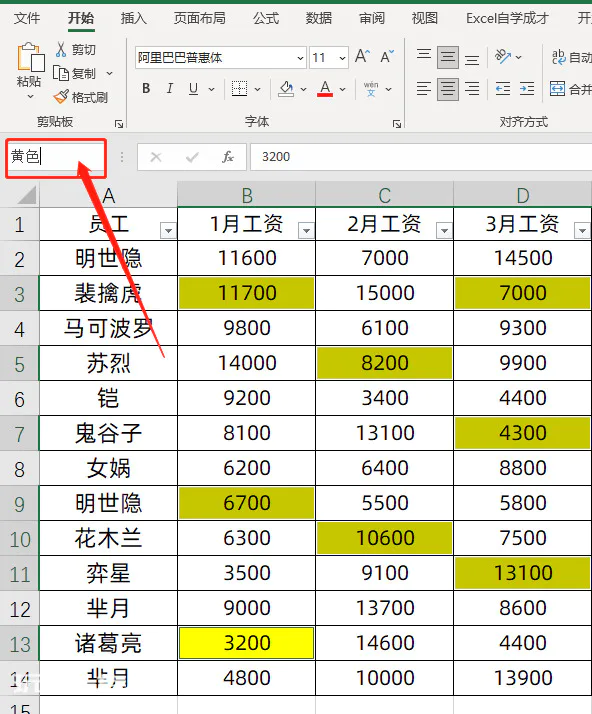Select bright yellow cell 3200
Image resolution: width=592 pixels, height=714 pixels.
pyautogui.click(x=246, y=643)
